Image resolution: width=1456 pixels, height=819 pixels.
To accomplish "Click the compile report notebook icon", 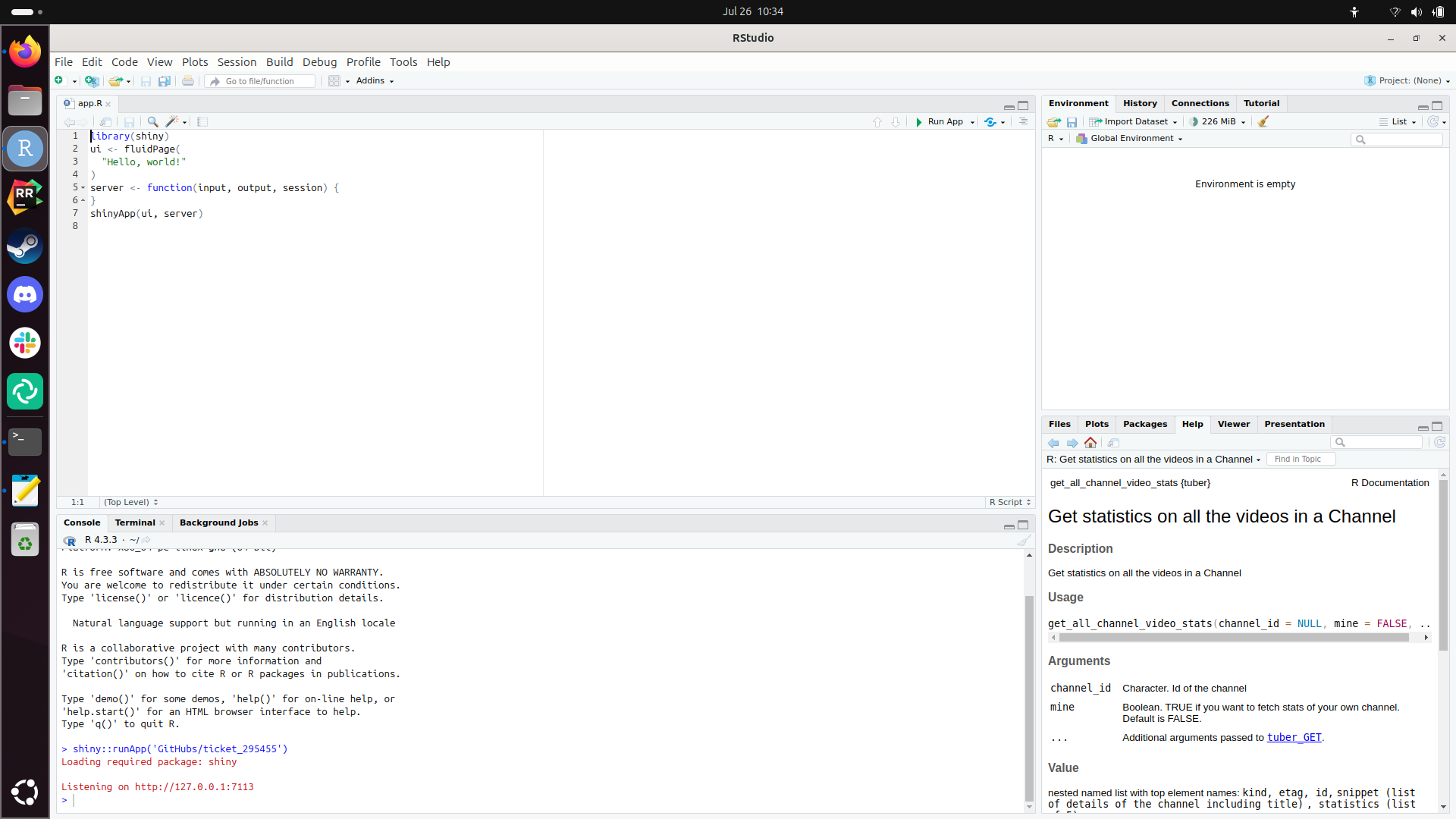I will (x=202, y=122).
